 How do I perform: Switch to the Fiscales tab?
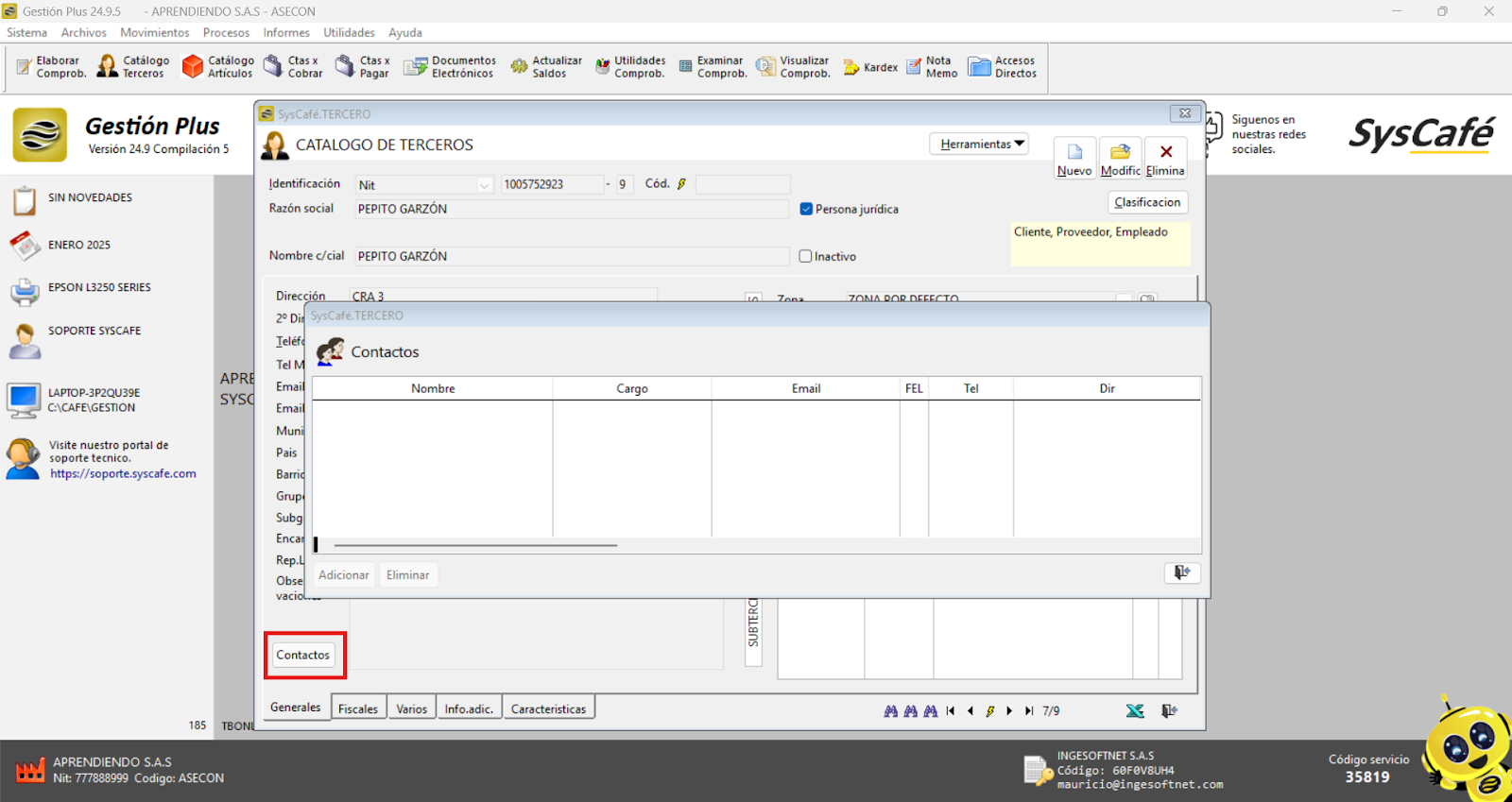(358, 708)
